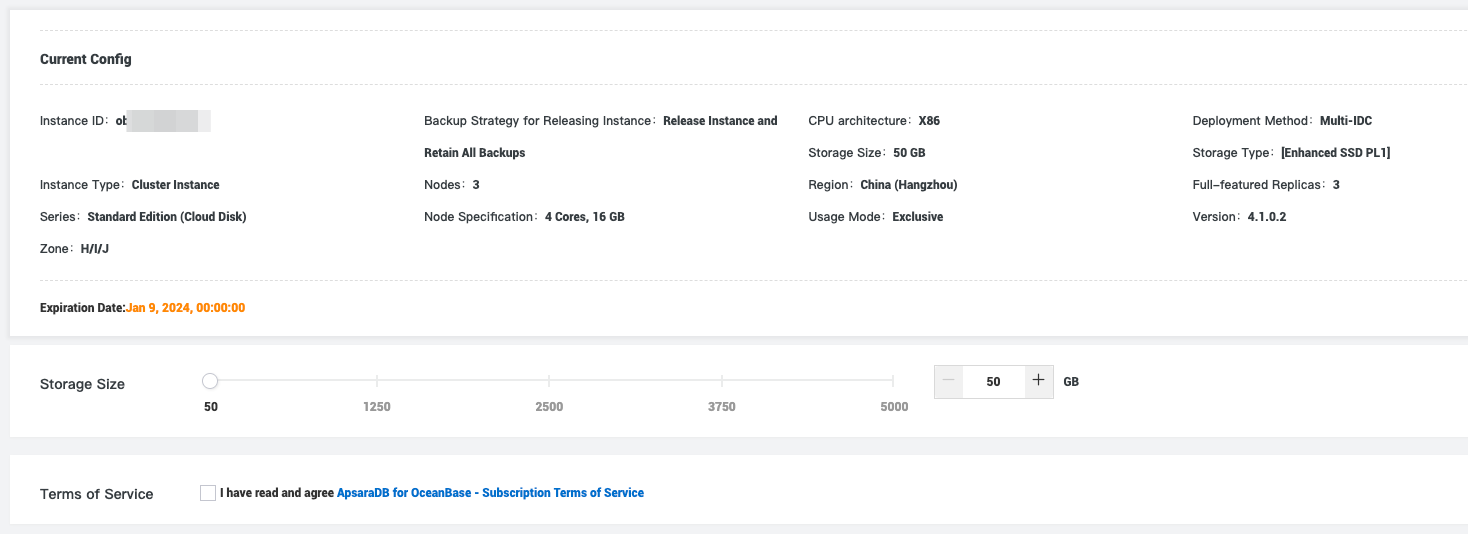Click the "I have read and agree" text
Viewport: 1468px width, 534px height.
click(277, 493)
